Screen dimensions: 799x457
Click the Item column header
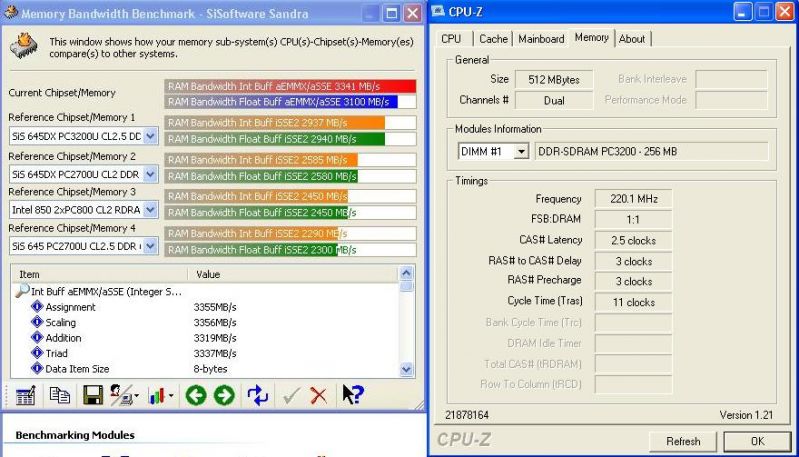point(99,274)
